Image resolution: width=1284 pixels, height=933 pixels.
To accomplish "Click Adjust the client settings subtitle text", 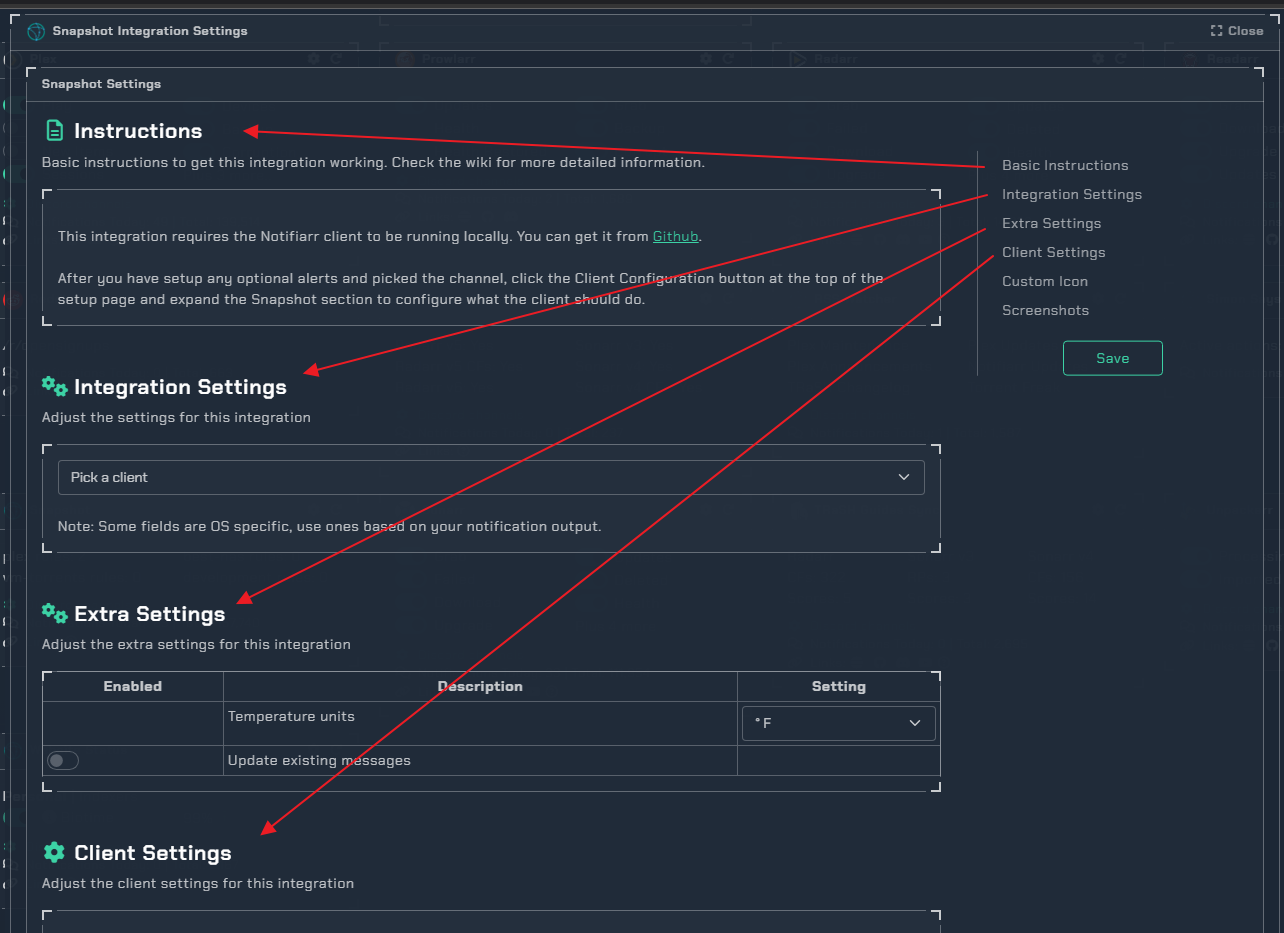I will tap(198, 883).
